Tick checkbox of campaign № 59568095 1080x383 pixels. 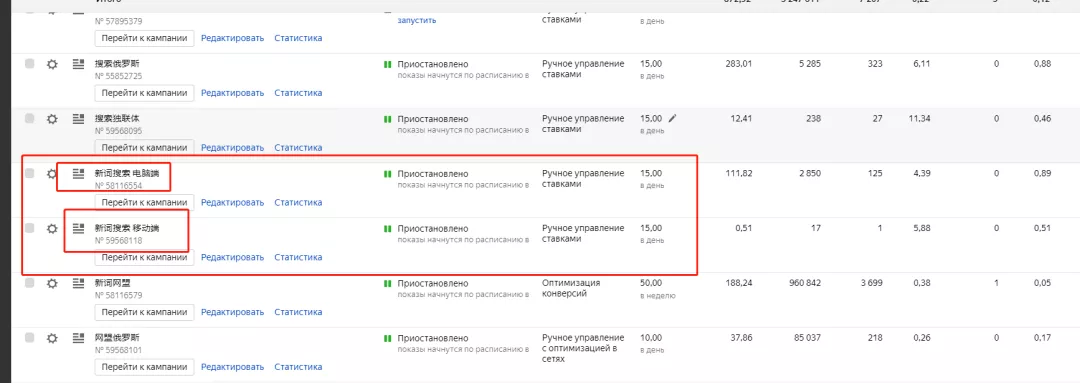30,118
